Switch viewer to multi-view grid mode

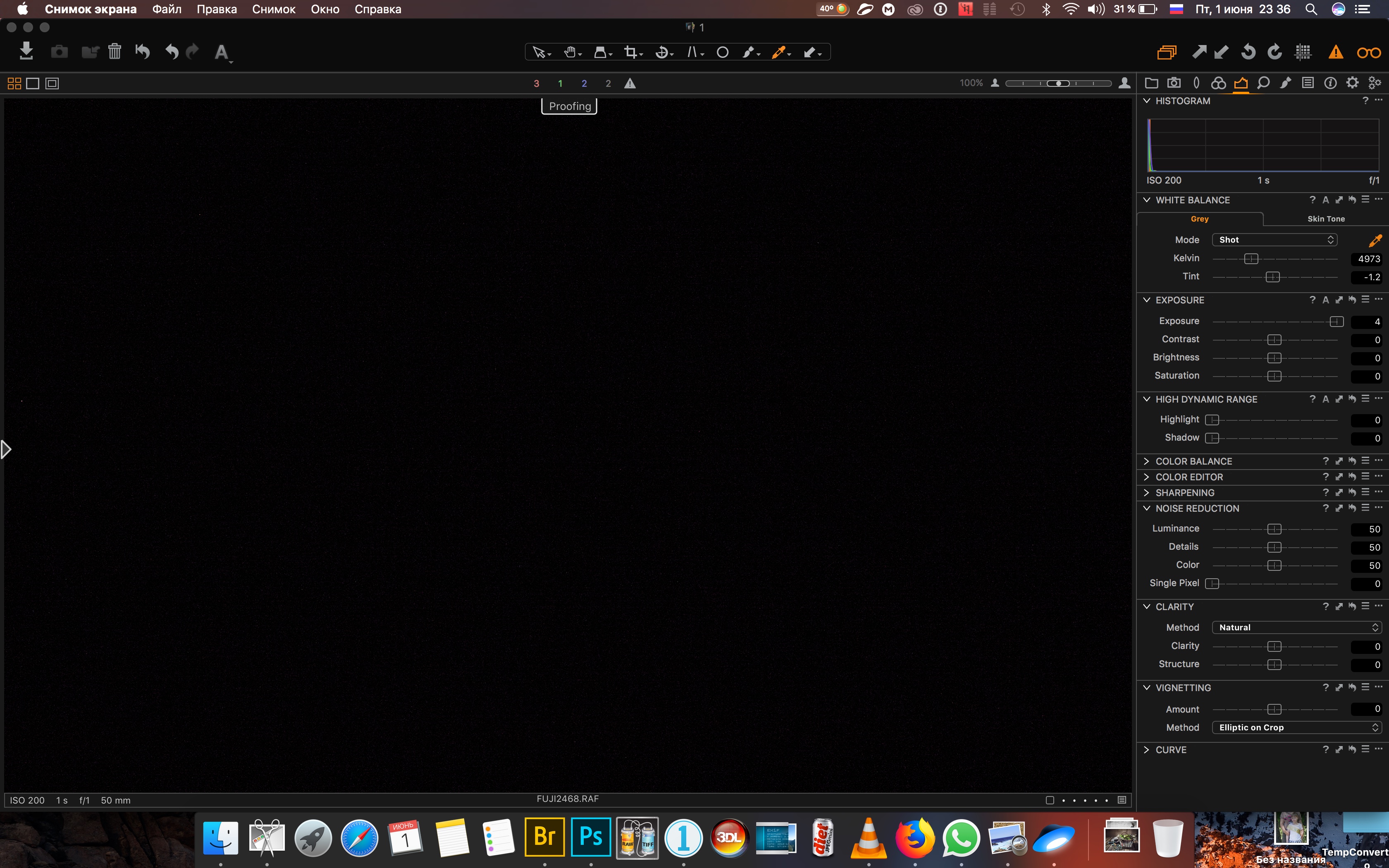click(14, 83)
